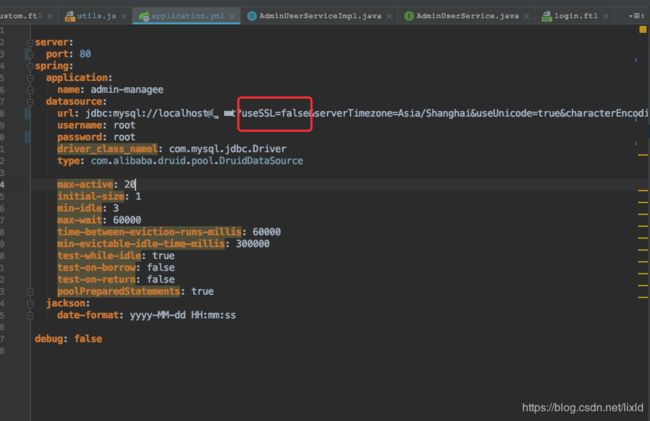Click the test-while-idle key
The image size is (650, 421).
pyautogui.click(x=99, y=256)
